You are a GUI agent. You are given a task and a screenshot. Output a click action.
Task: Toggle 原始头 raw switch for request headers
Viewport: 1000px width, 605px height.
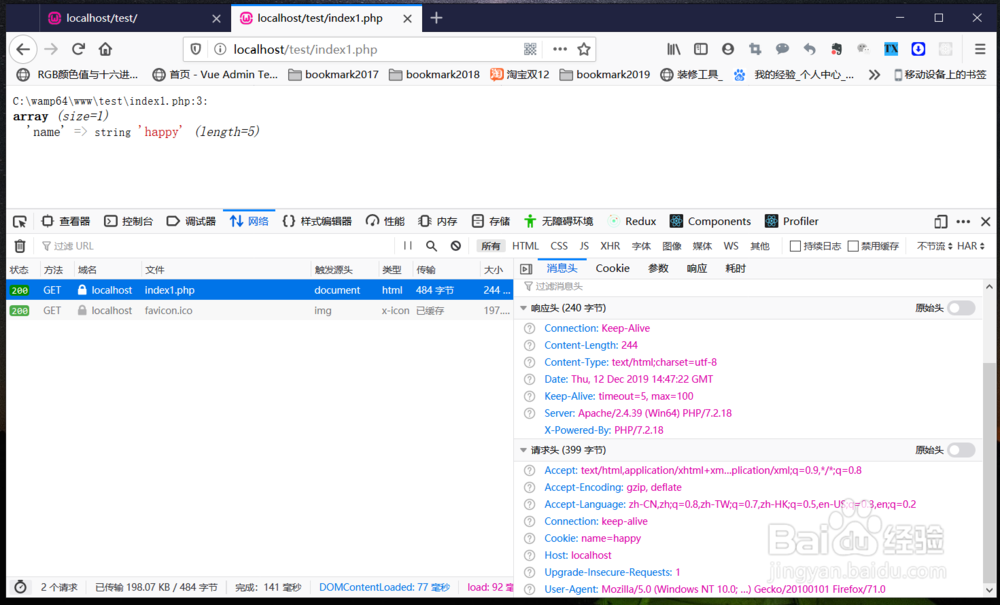tap(961, 450)
